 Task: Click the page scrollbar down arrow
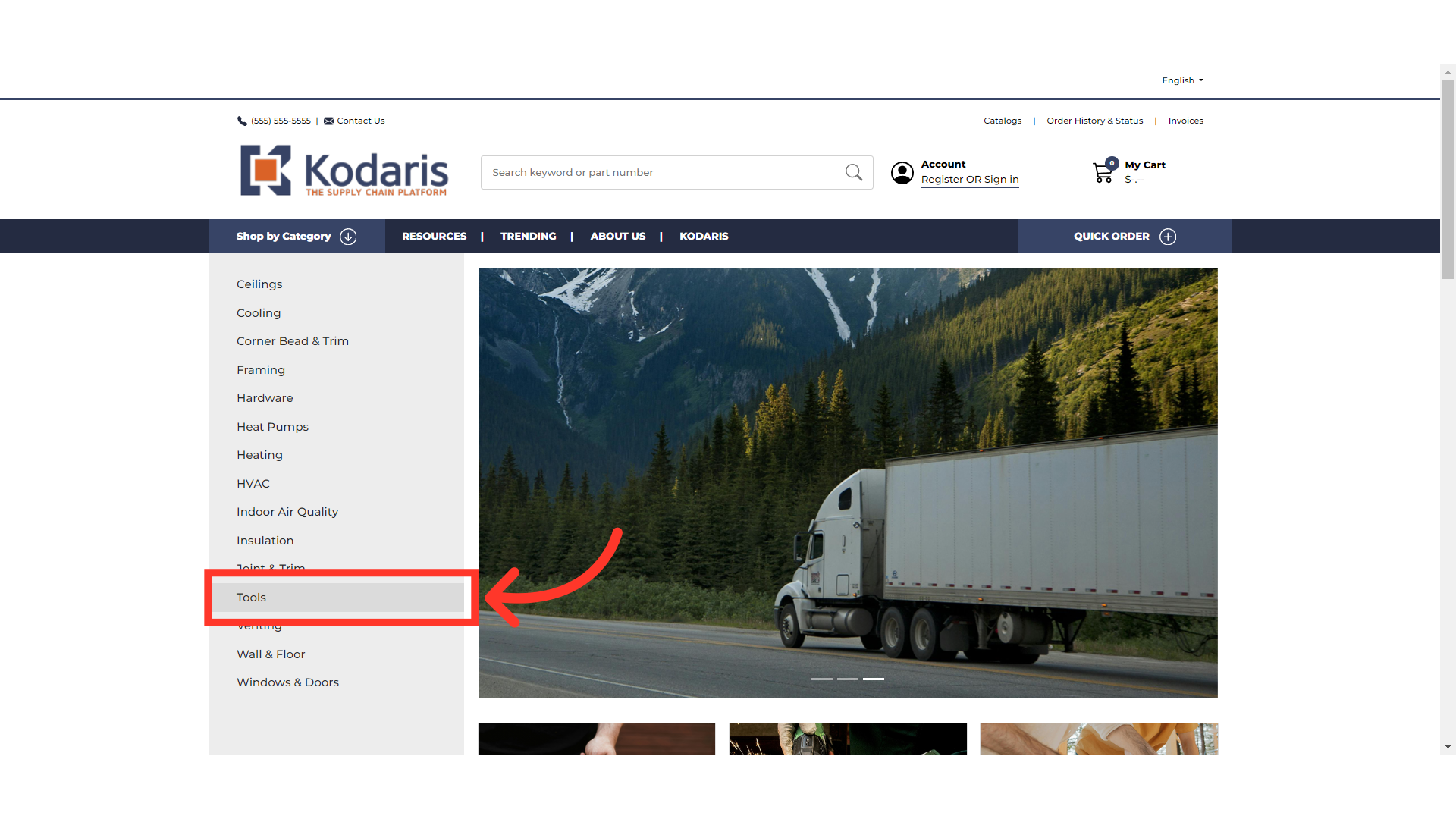(x=1448, y=747)
